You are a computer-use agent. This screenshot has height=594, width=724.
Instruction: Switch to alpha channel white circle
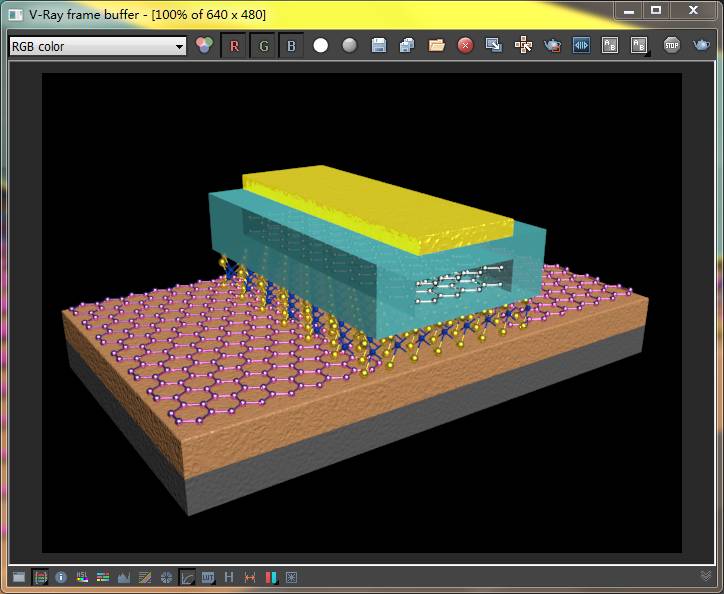point(321,46)
